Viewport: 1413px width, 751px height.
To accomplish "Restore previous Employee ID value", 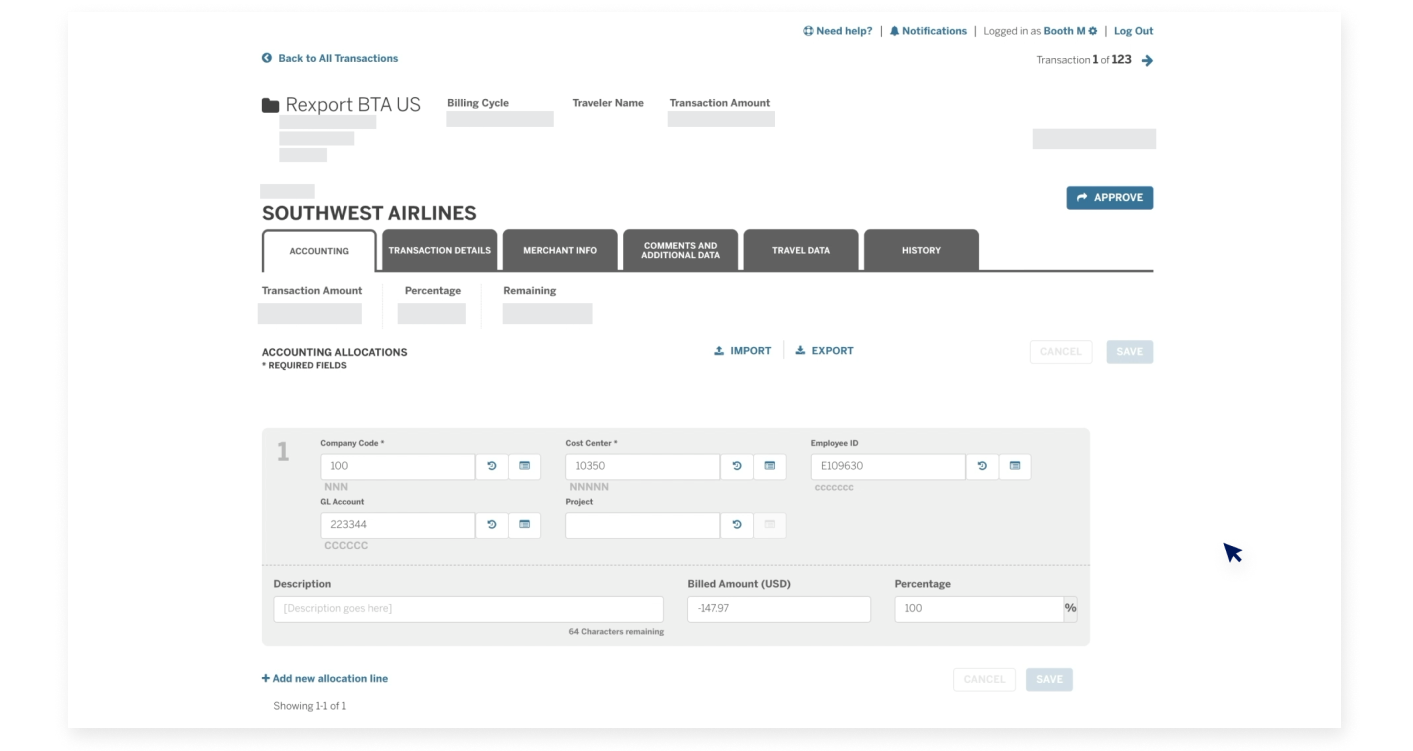I will pyautogui.click(x=981, y=466).
